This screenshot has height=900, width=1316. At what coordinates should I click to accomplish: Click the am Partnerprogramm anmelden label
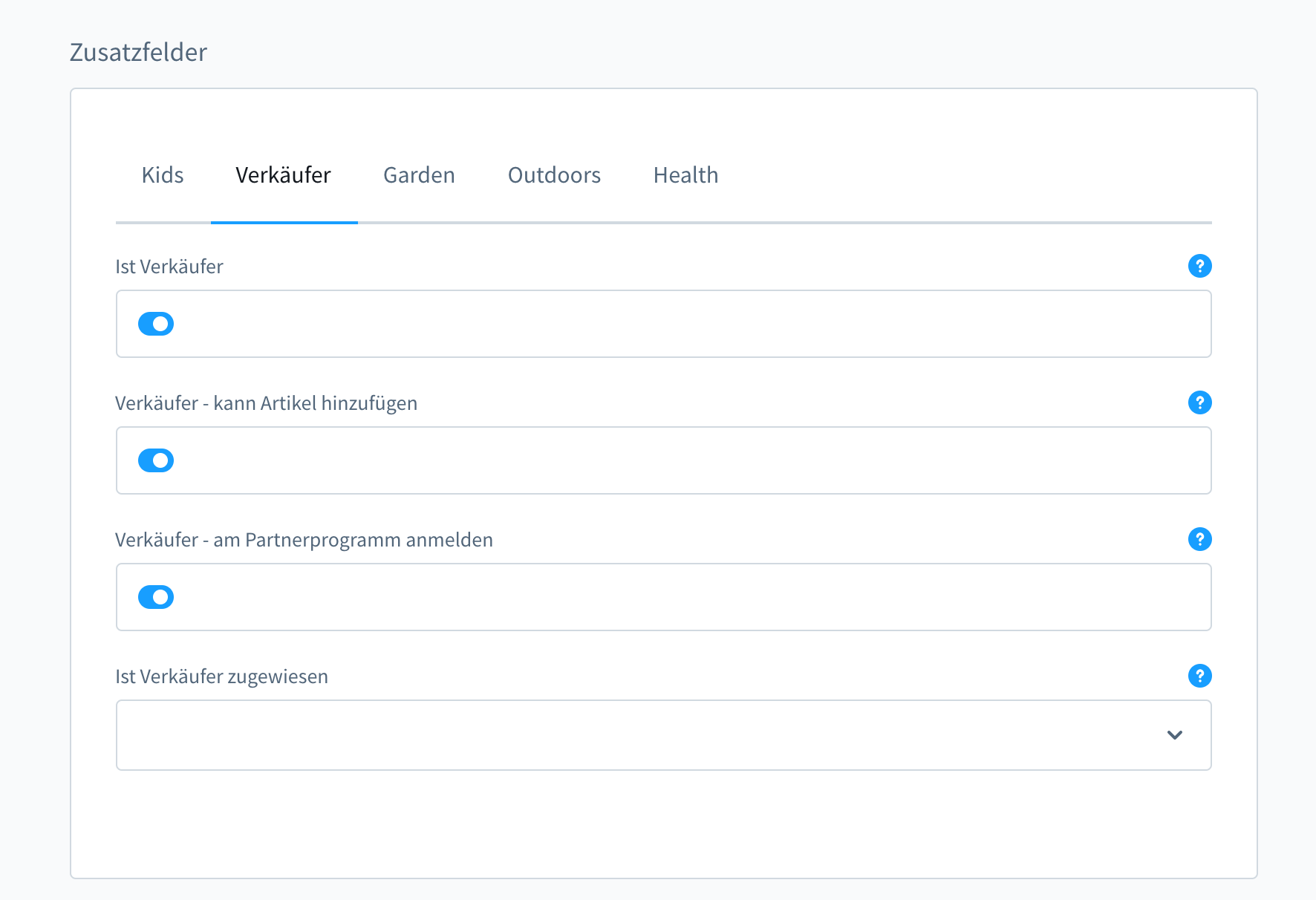353,540
